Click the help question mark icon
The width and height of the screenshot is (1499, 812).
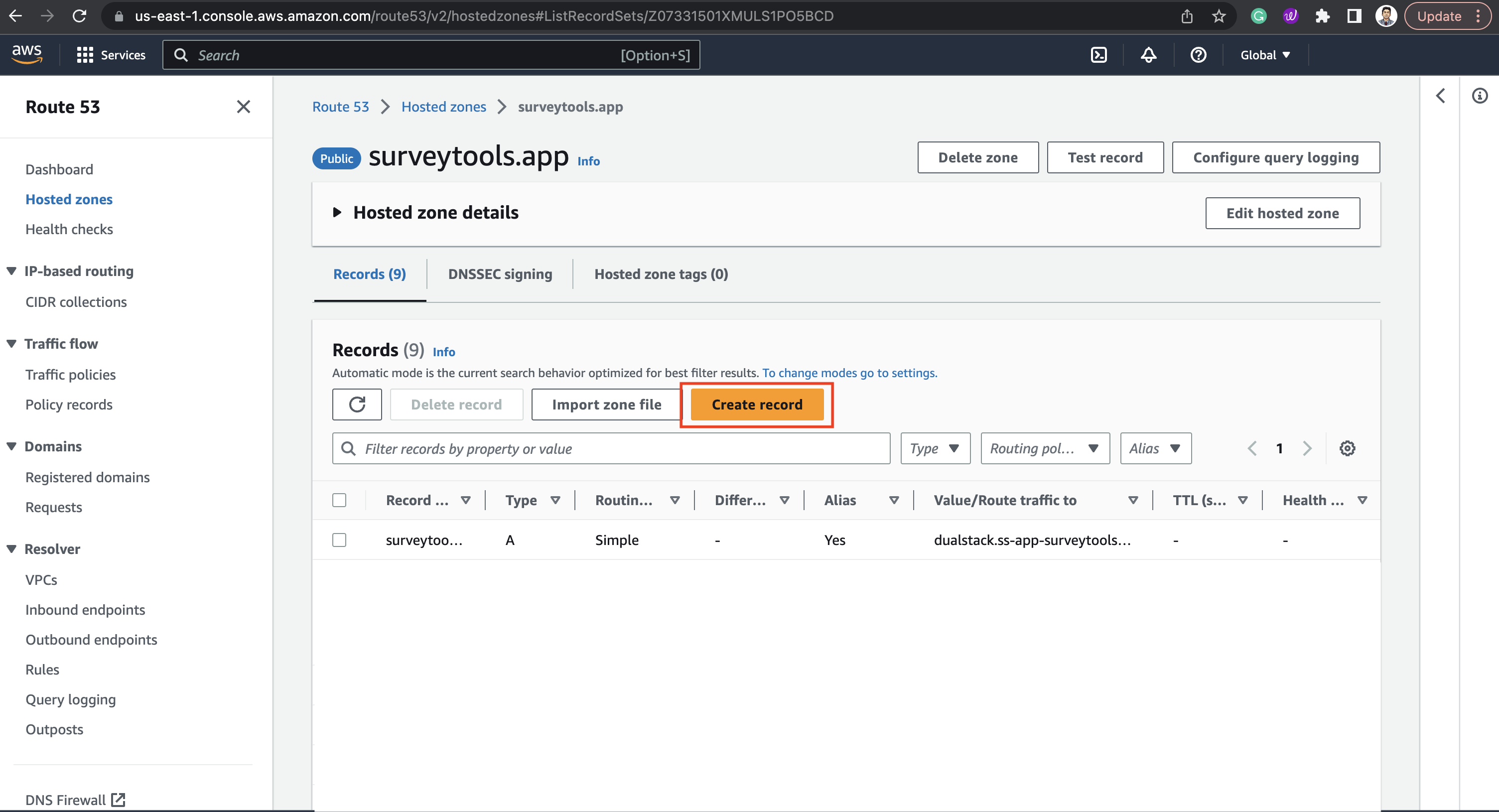tap(1198, 55)
